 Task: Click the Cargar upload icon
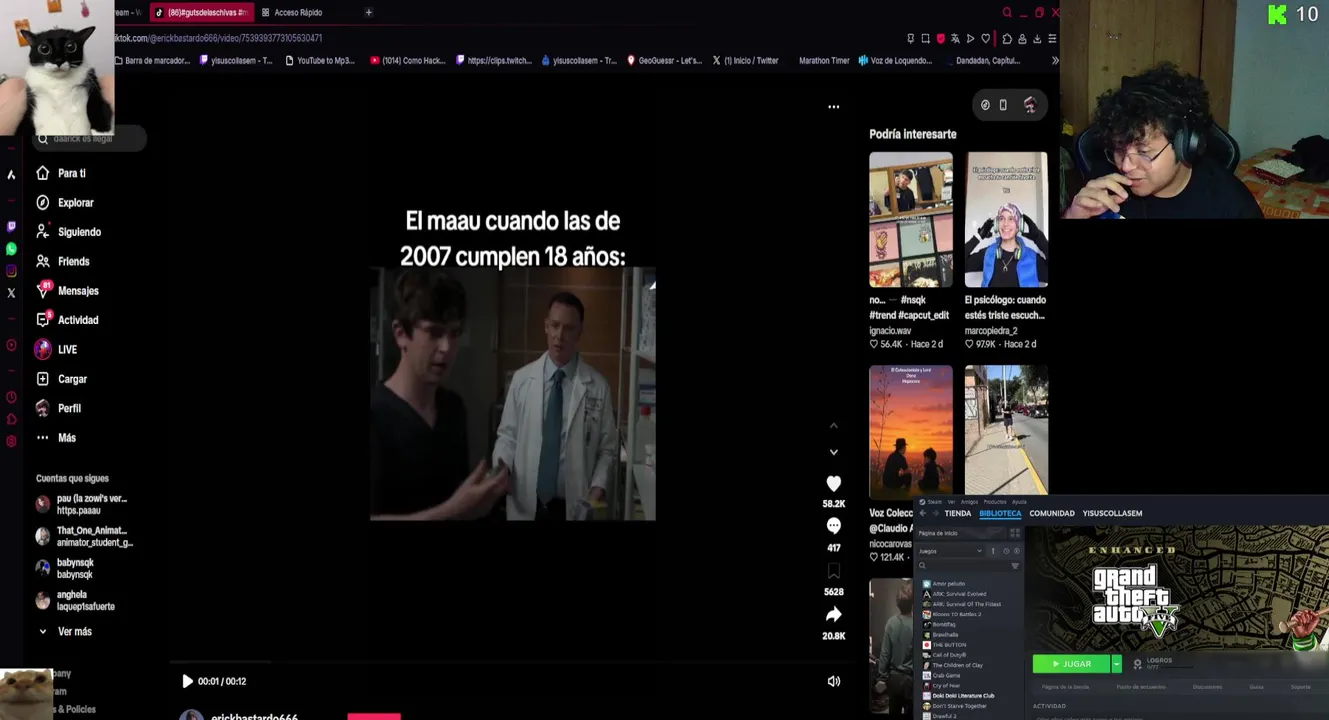tap(43, 379)
